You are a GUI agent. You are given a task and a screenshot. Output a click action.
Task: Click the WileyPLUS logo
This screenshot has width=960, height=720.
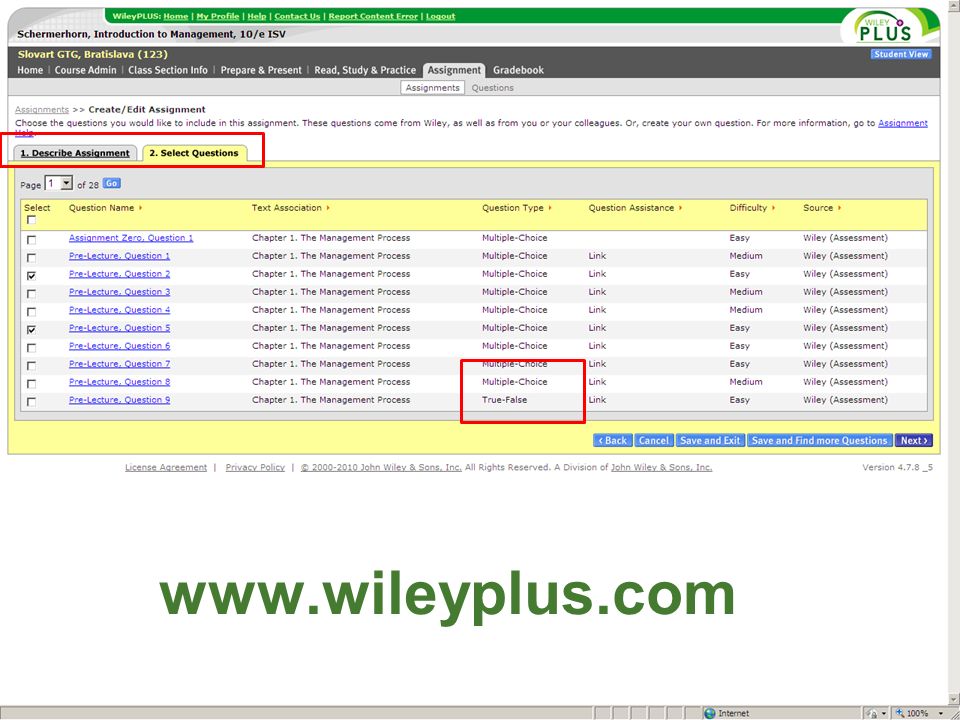tap(887, 28)
